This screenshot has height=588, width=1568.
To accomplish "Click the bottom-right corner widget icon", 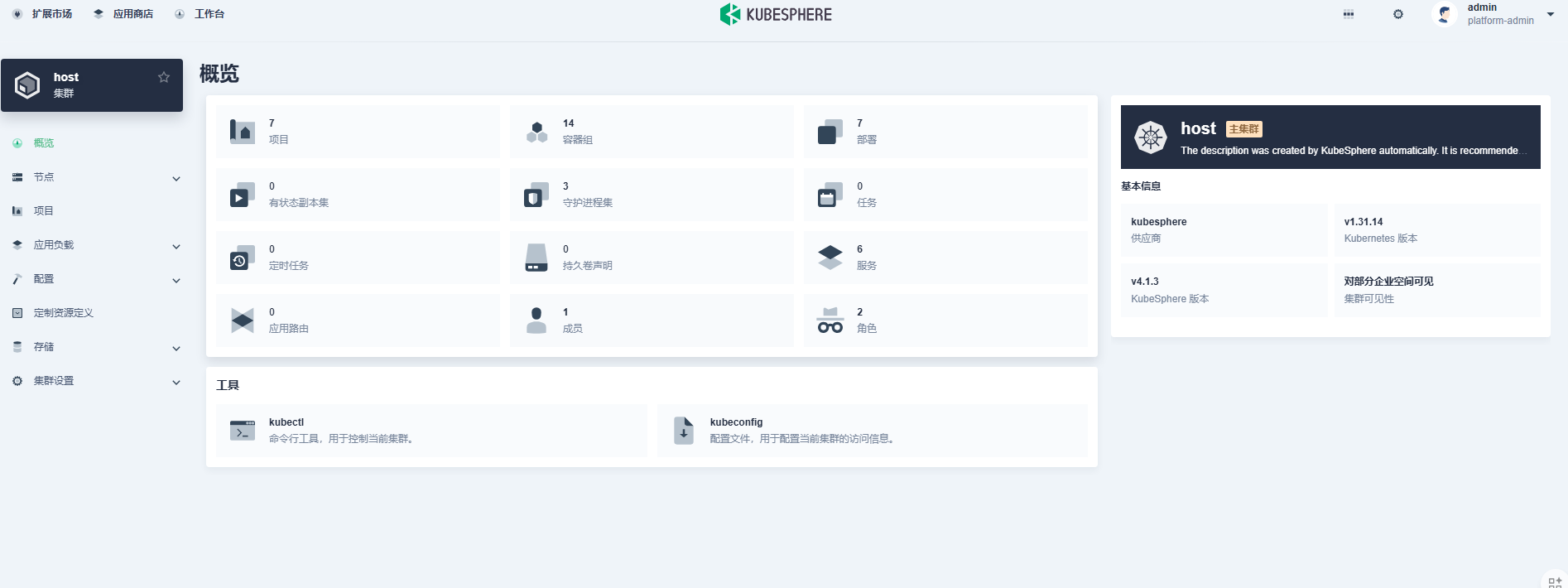I will (1555, 581).
